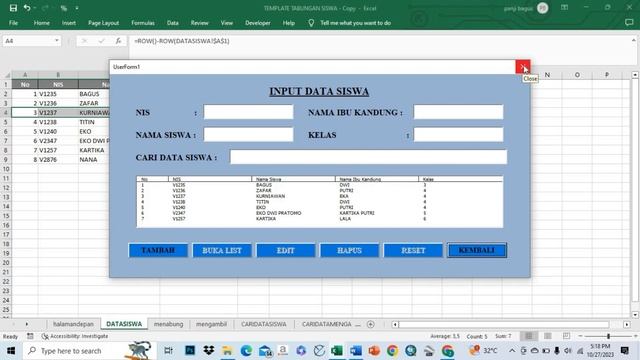Open the File menu tab
This screenshot has width=640, height=360.
click(x=13, y=23)
